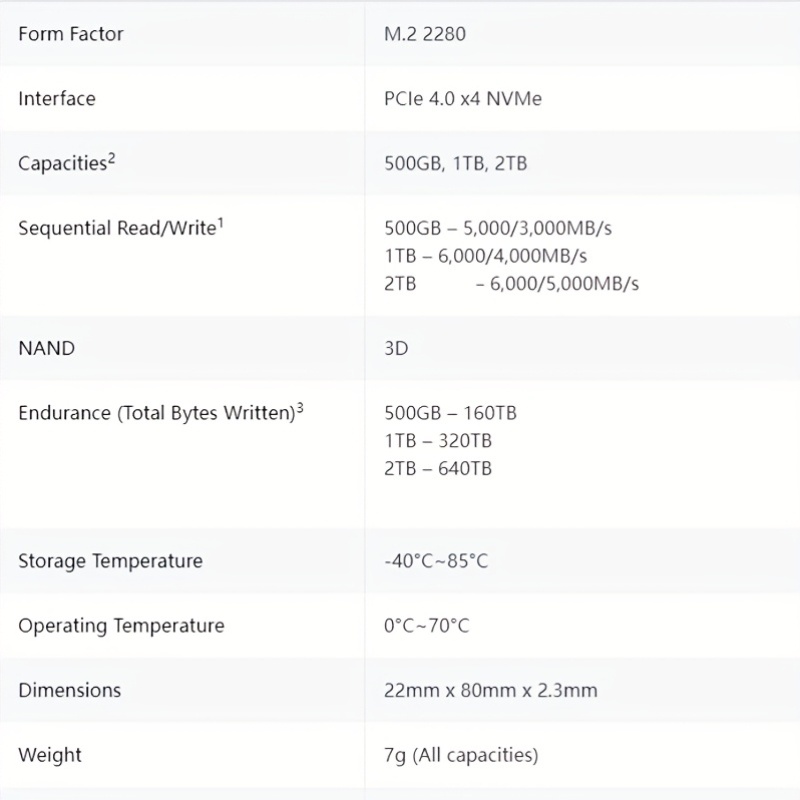Click the 1TB – 6,000/4,000MB/s speed line
The height and width of the screenshot is (800, 800).
point(486,256)
